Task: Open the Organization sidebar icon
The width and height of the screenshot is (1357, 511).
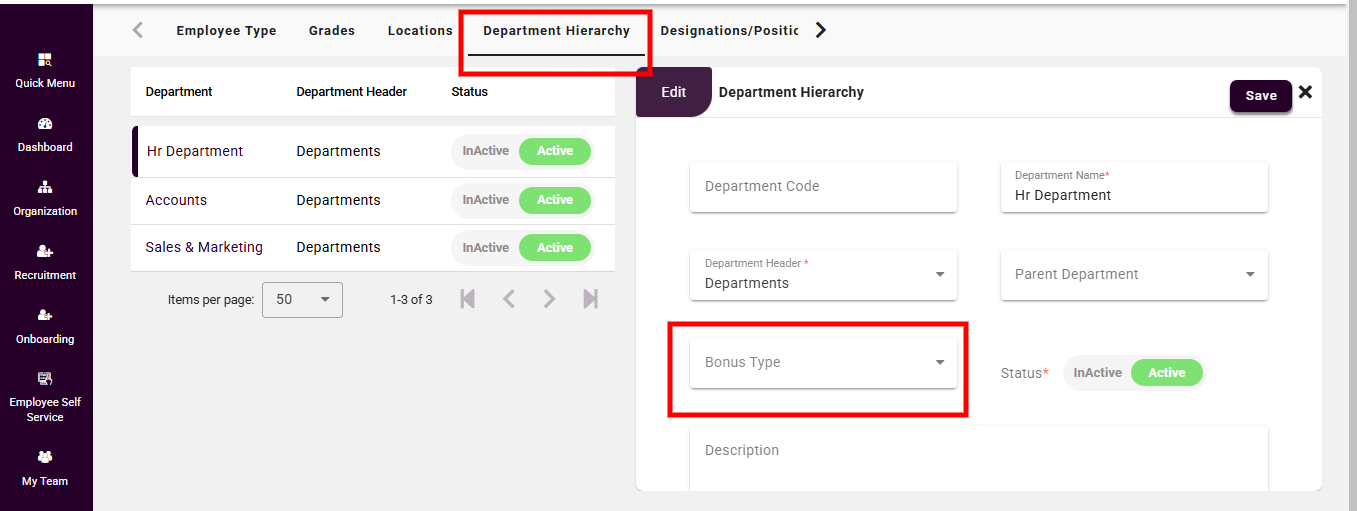Action: pyautogui.click(x=45, y=188)
